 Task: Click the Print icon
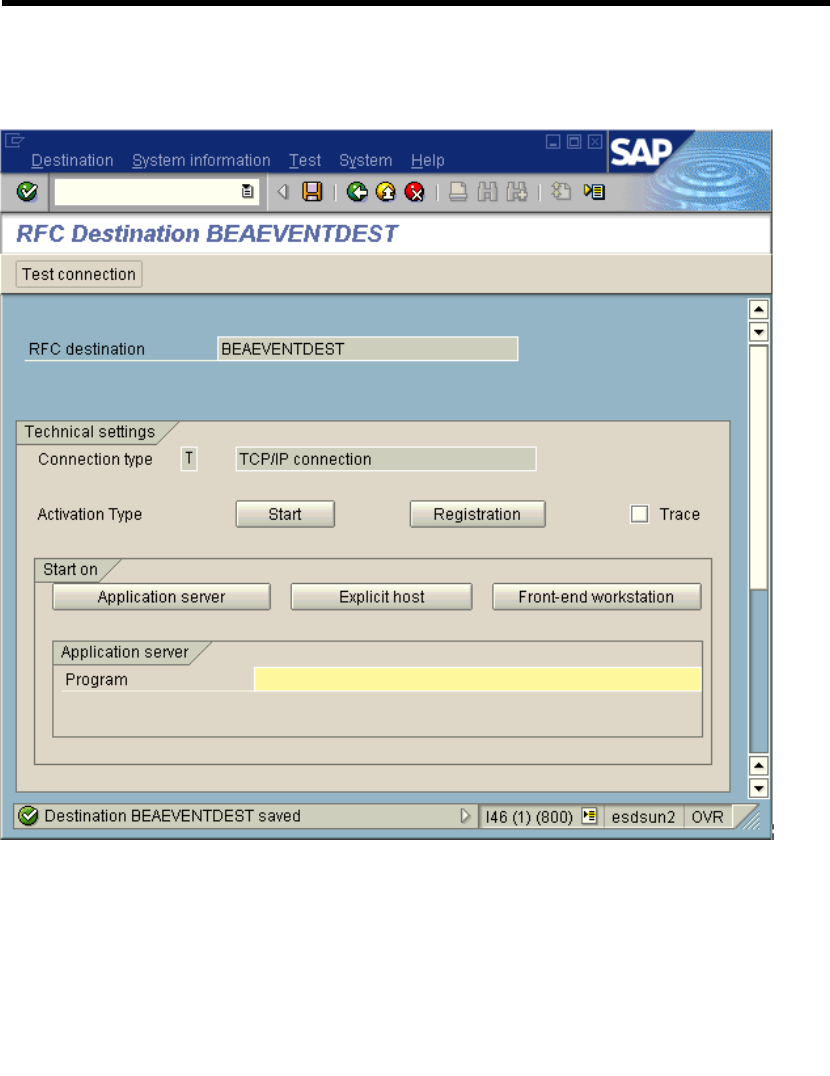pyautogui.click(x=458, y=191)
